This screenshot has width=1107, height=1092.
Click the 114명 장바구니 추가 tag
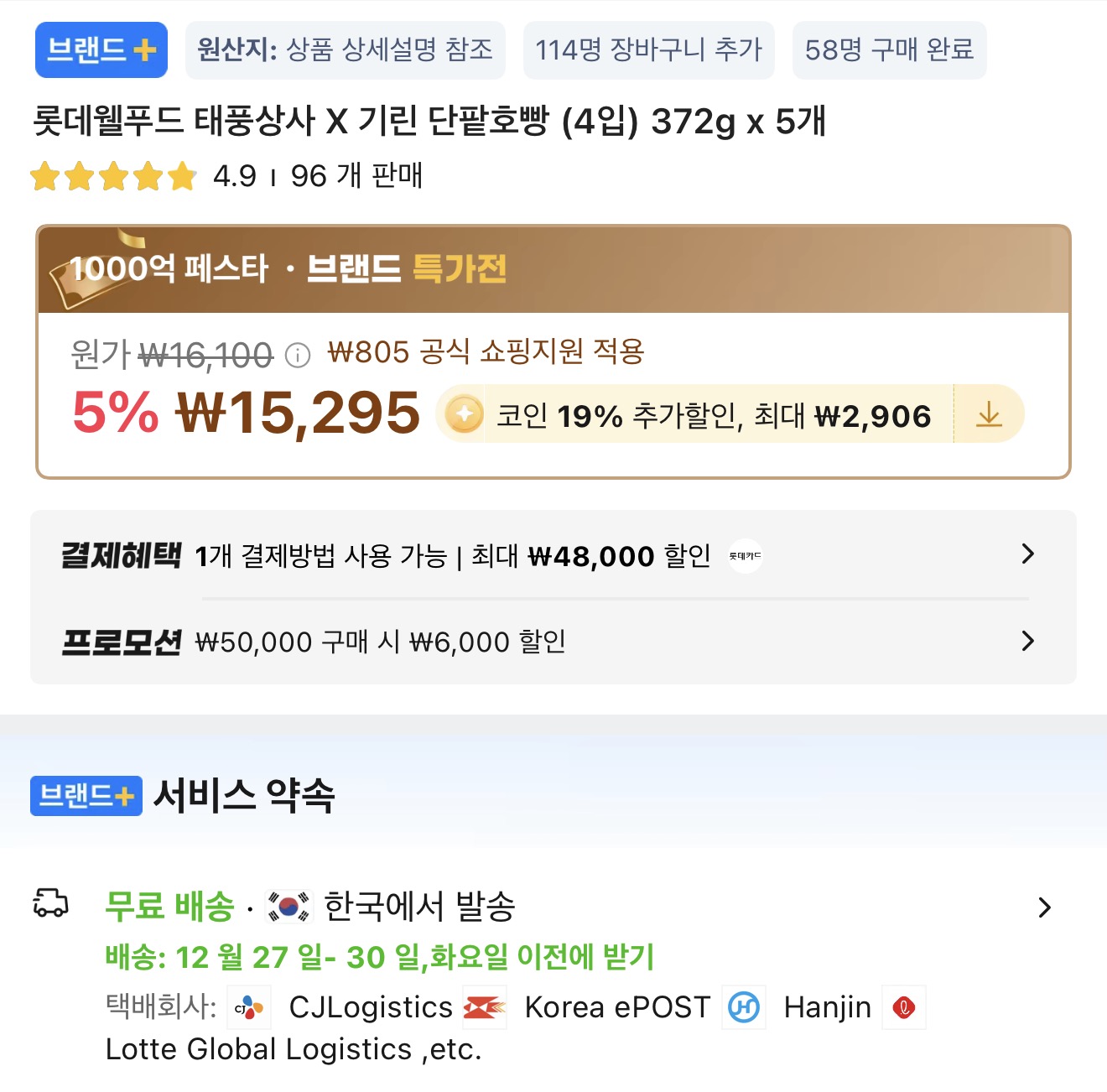click(649, 50)
